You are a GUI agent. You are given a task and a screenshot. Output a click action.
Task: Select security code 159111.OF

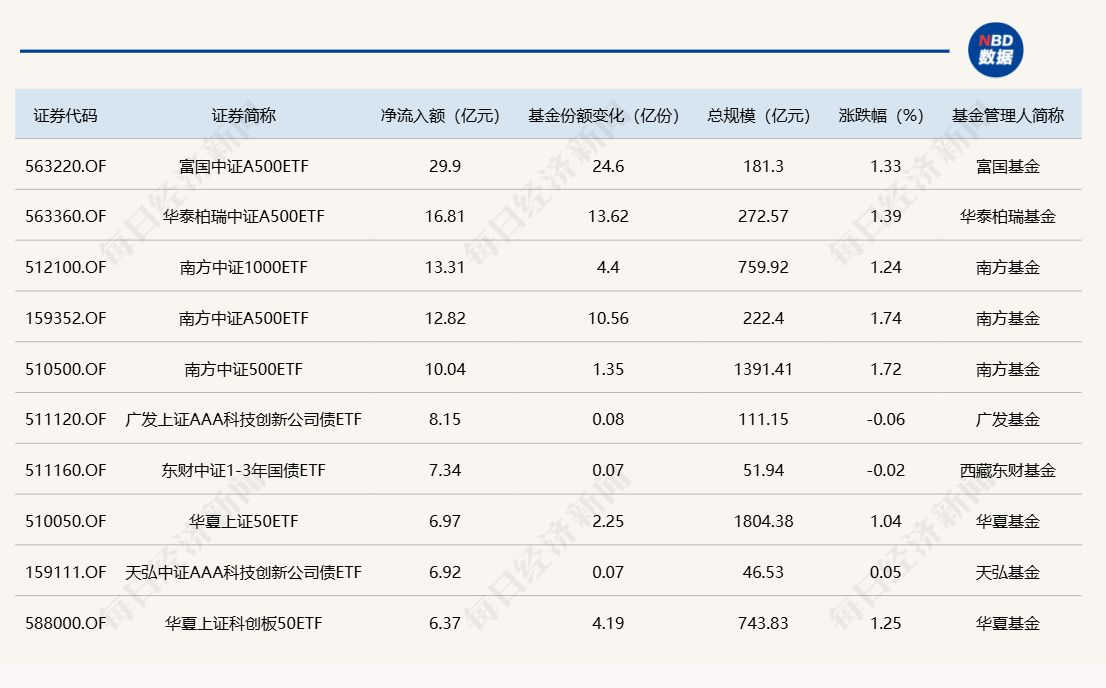(66, 572)
